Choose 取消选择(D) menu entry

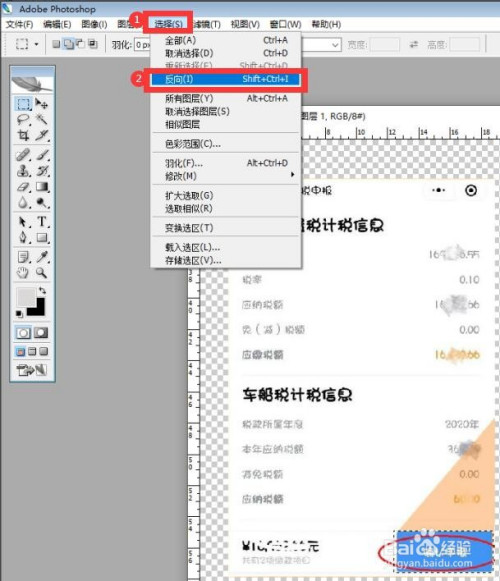[226, 53]
